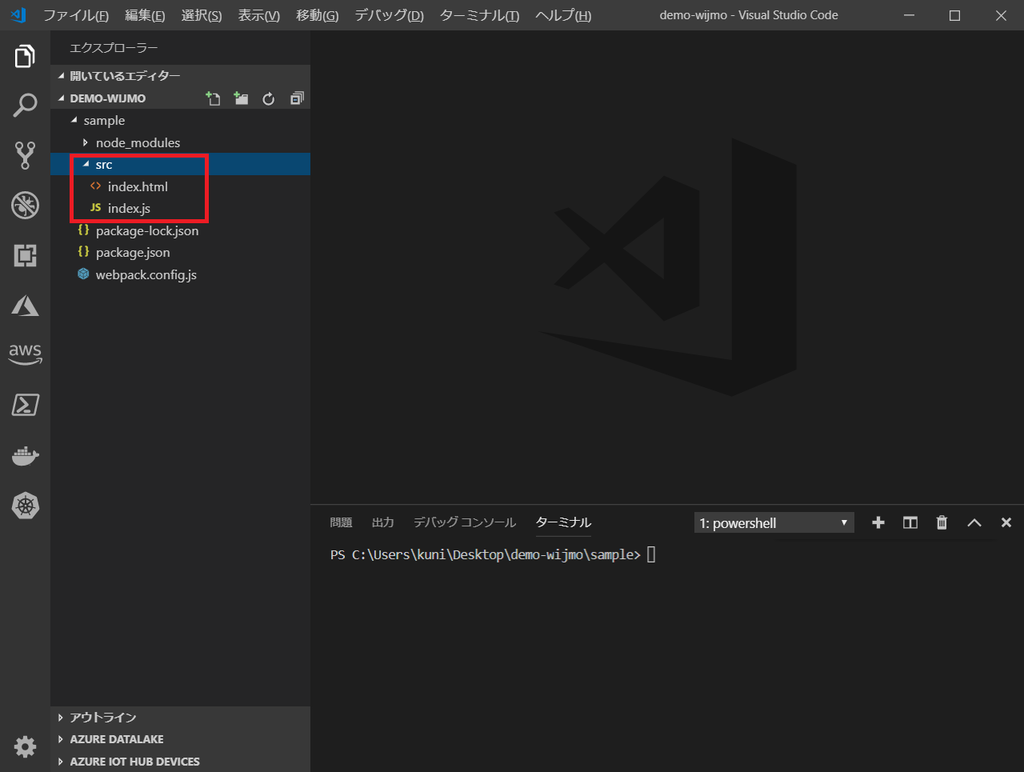Screen dimensions: 1024x772
Task: Open the Search view icon
Action: (25, 105)
